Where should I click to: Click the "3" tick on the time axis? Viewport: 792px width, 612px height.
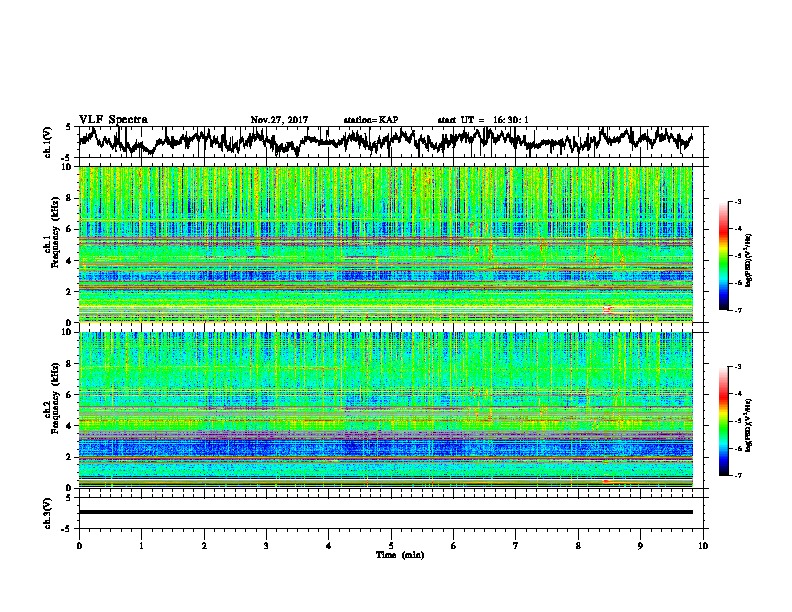(266, 545)
